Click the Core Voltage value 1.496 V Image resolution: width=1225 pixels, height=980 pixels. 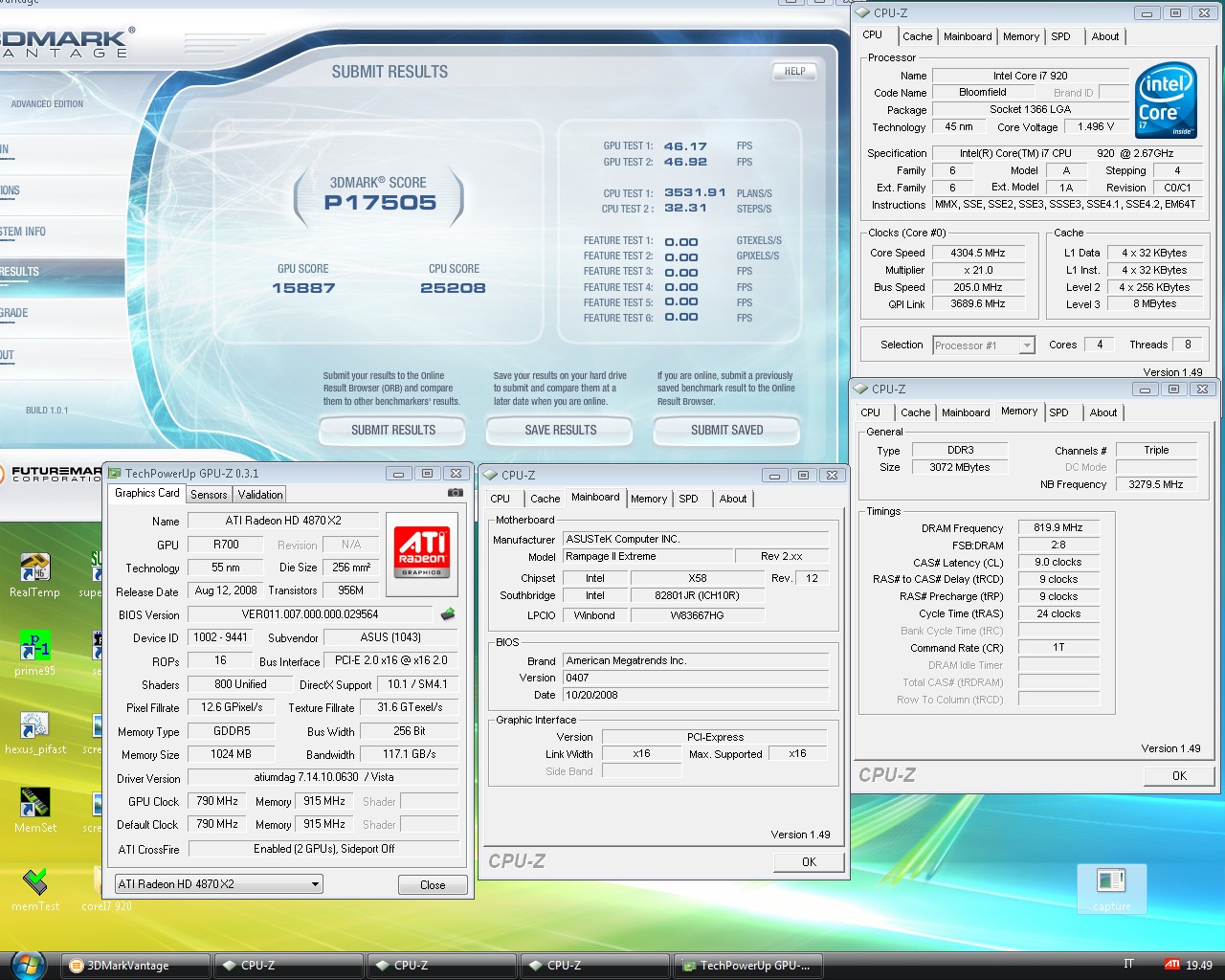point(1096,127)
